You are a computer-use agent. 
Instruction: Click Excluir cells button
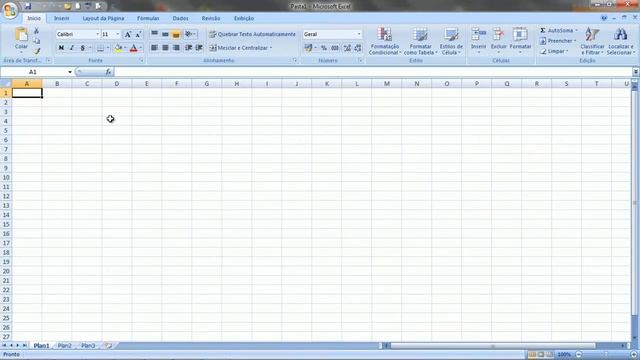tap(498, 40)
